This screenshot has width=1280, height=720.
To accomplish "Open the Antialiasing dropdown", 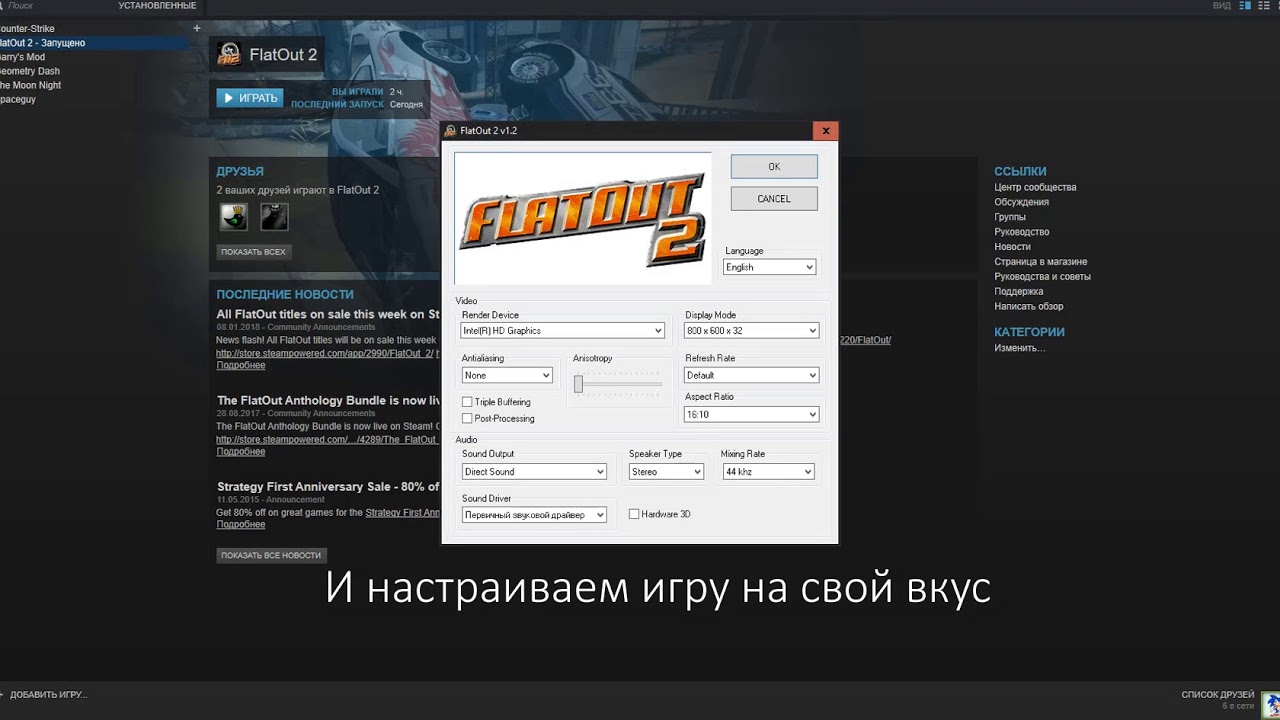I will (x=507, y=375).
